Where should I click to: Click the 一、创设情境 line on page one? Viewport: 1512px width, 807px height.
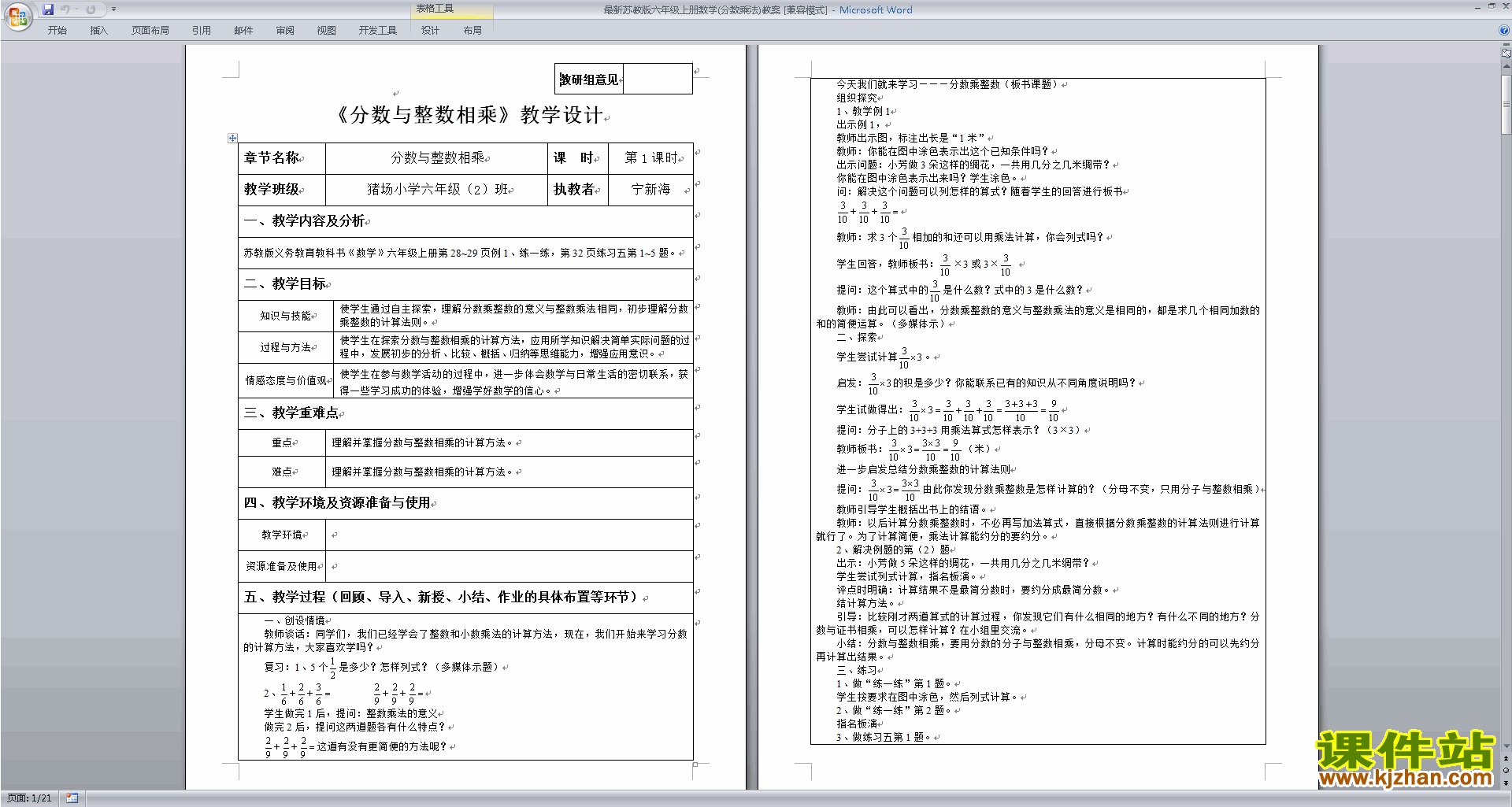(295, 621)
